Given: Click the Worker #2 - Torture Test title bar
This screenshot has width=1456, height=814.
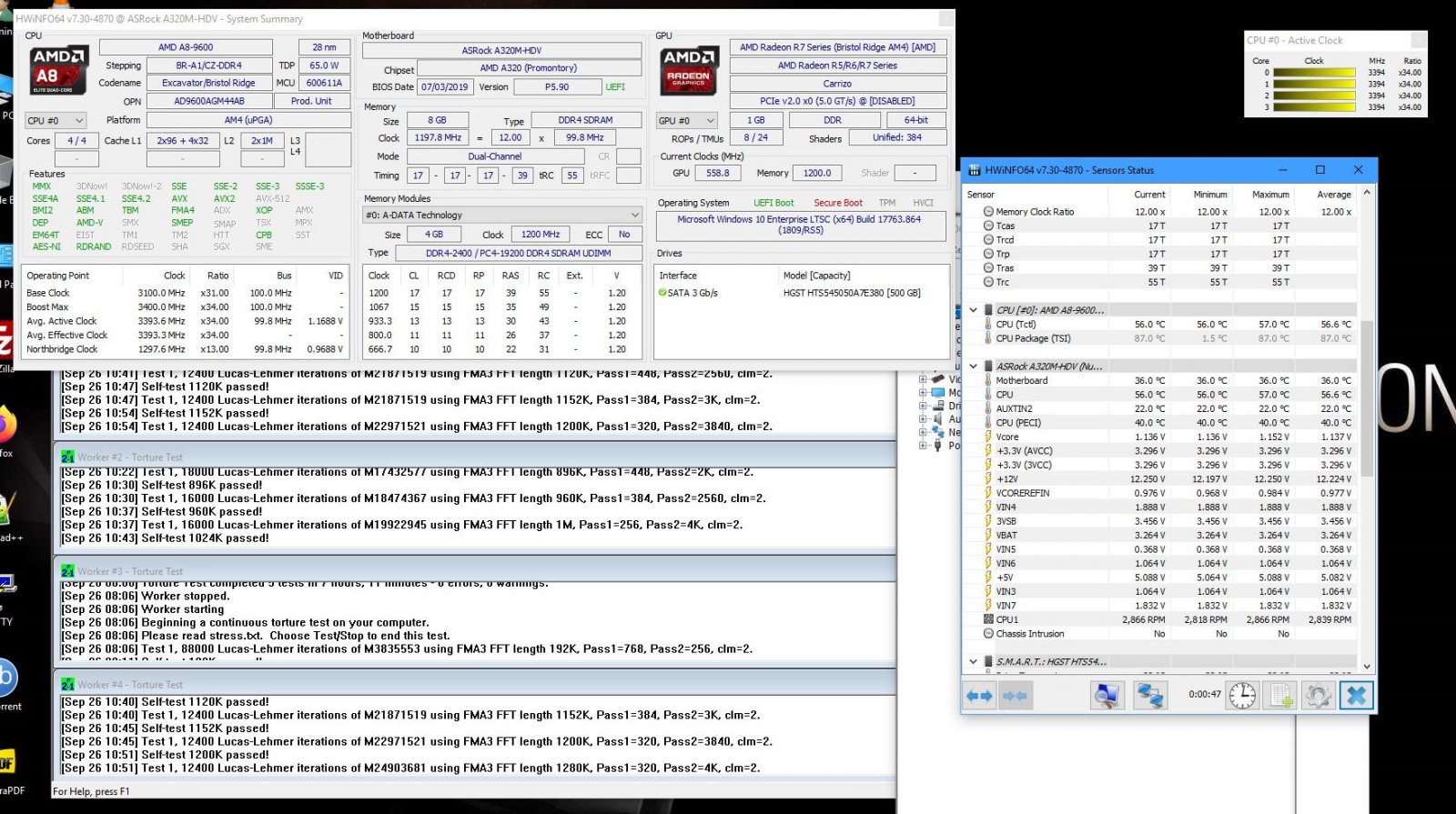Looking at the screenshot, I should [x=475, y=457].
